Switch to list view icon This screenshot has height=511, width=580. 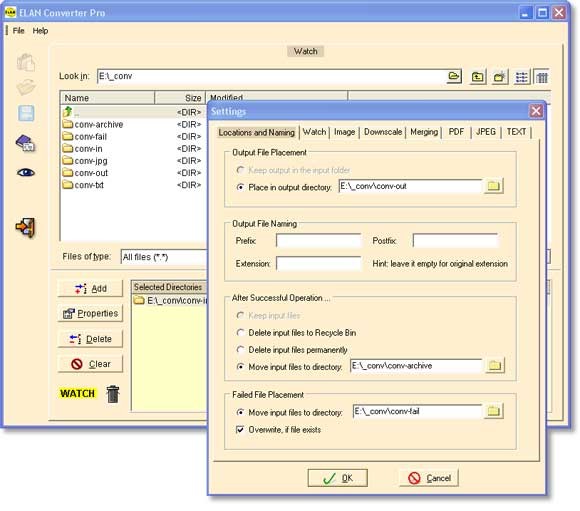pos(522,77)
